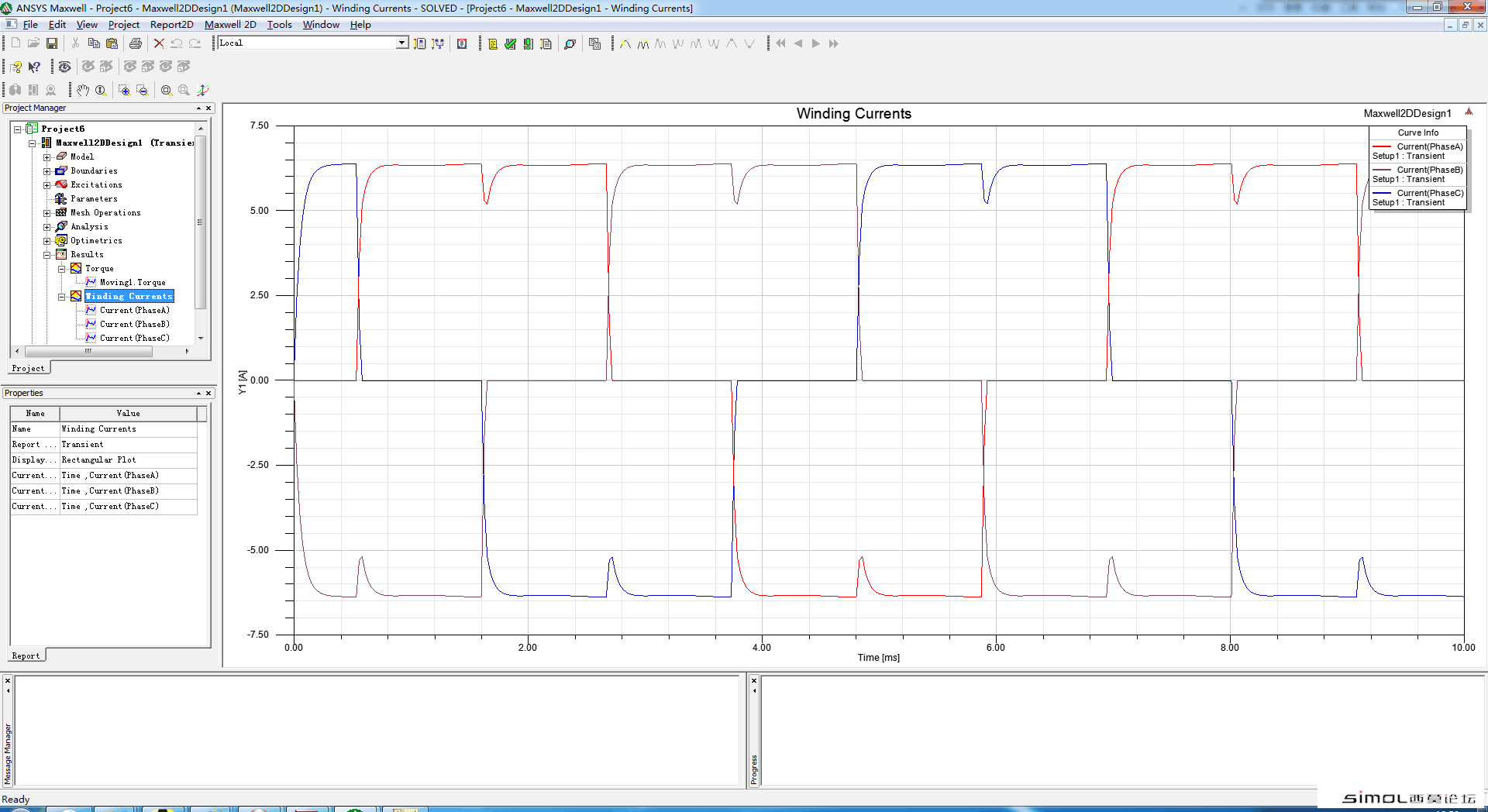Click the Analyze All icon

pyautogui.click(x=528, y=43)
